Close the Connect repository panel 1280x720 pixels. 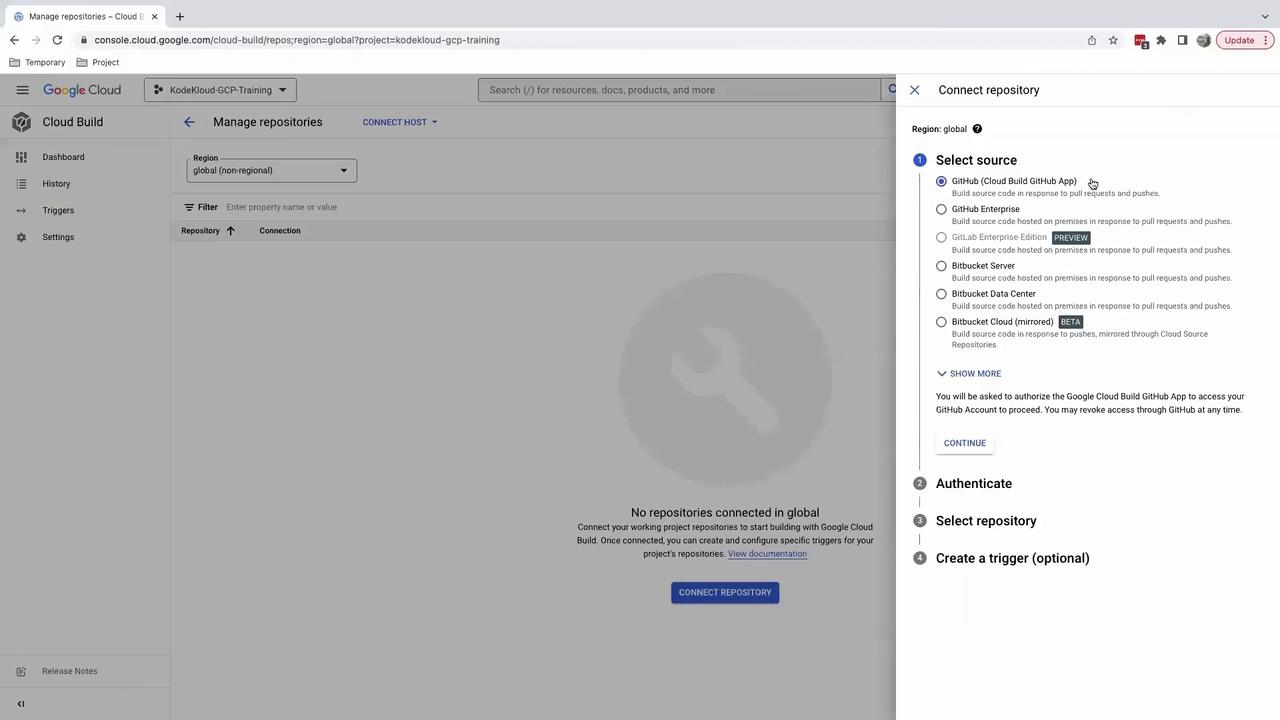914,90
